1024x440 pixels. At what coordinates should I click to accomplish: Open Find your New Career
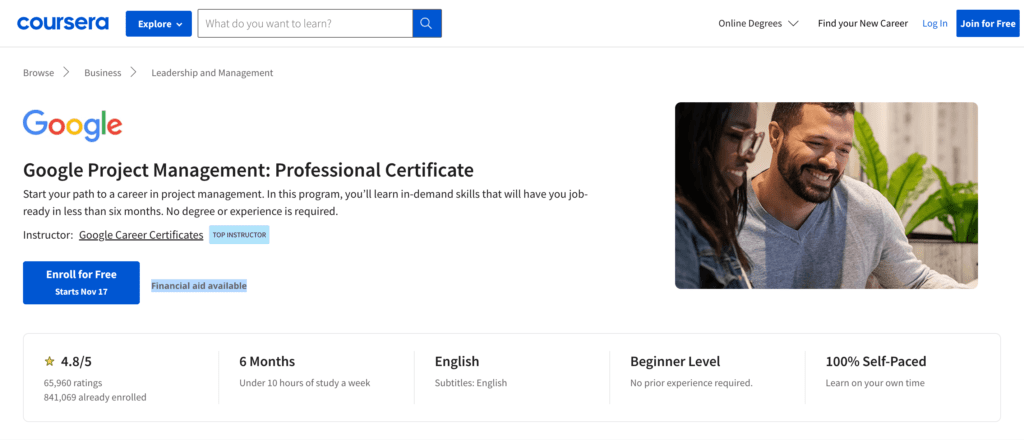862,23
